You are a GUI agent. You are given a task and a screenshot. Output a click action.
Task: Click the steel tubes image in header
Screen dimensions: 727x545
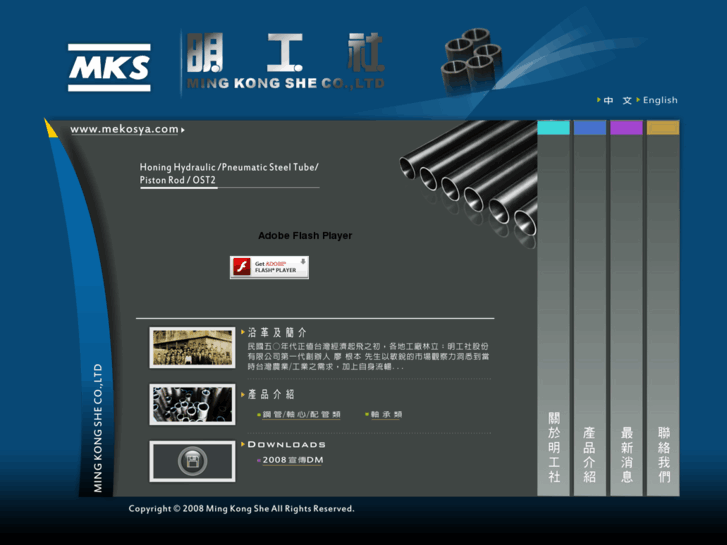(x=473, y=60)
